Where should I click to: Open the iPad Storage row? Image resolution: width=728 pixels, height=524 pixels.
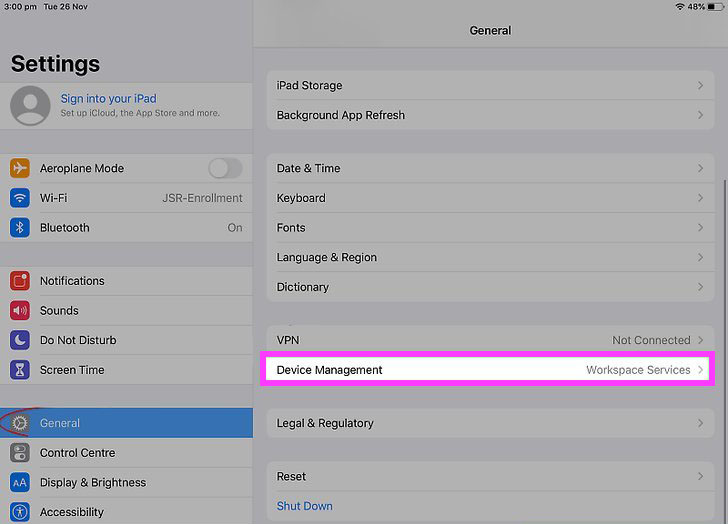490,85
